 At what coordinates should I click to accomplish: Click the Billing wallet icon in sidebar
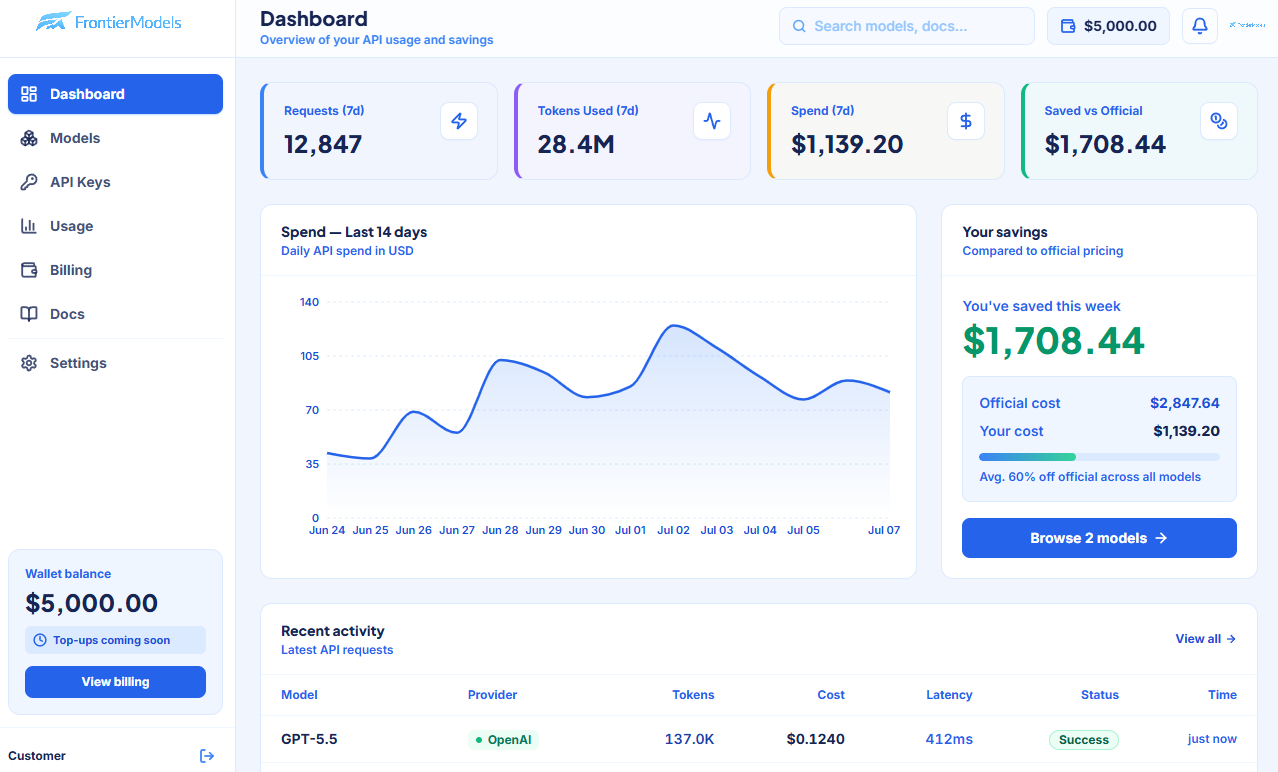pos(29,270)
